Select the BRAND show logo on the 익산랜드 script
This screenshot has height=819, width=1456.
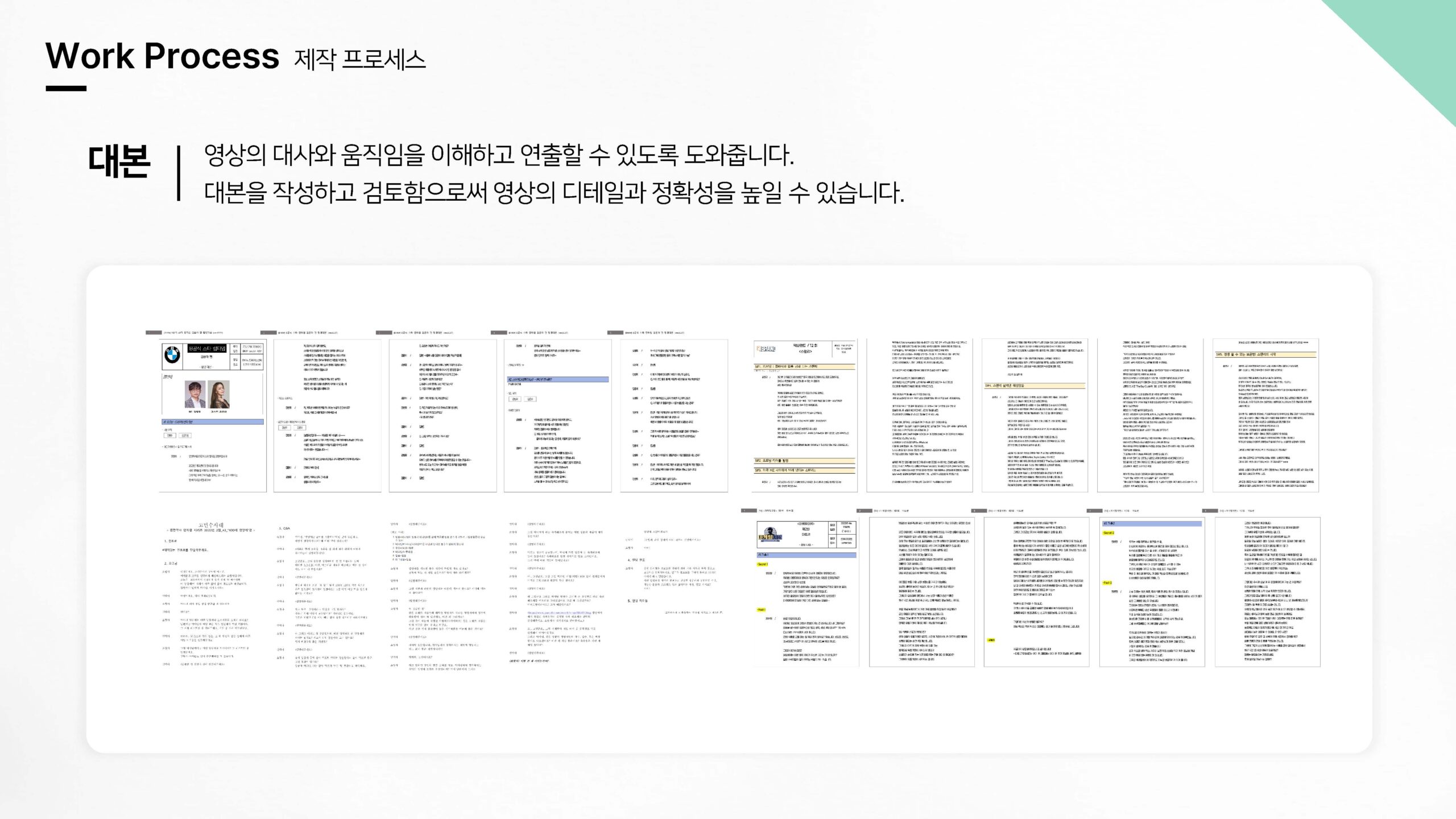click(x=766, y=349)
